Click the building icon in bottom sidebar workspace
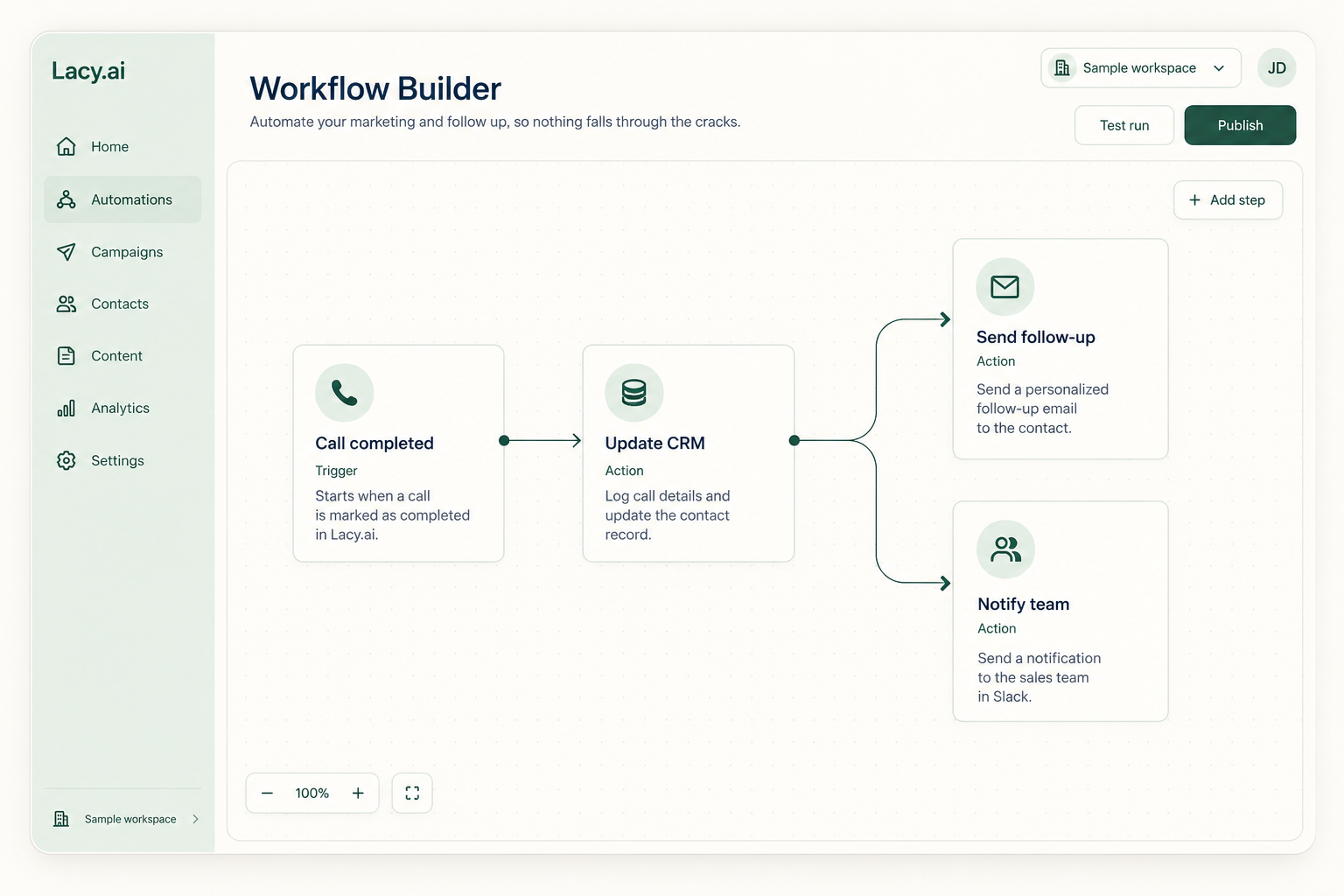1344x896 pixels. [61, 819]
